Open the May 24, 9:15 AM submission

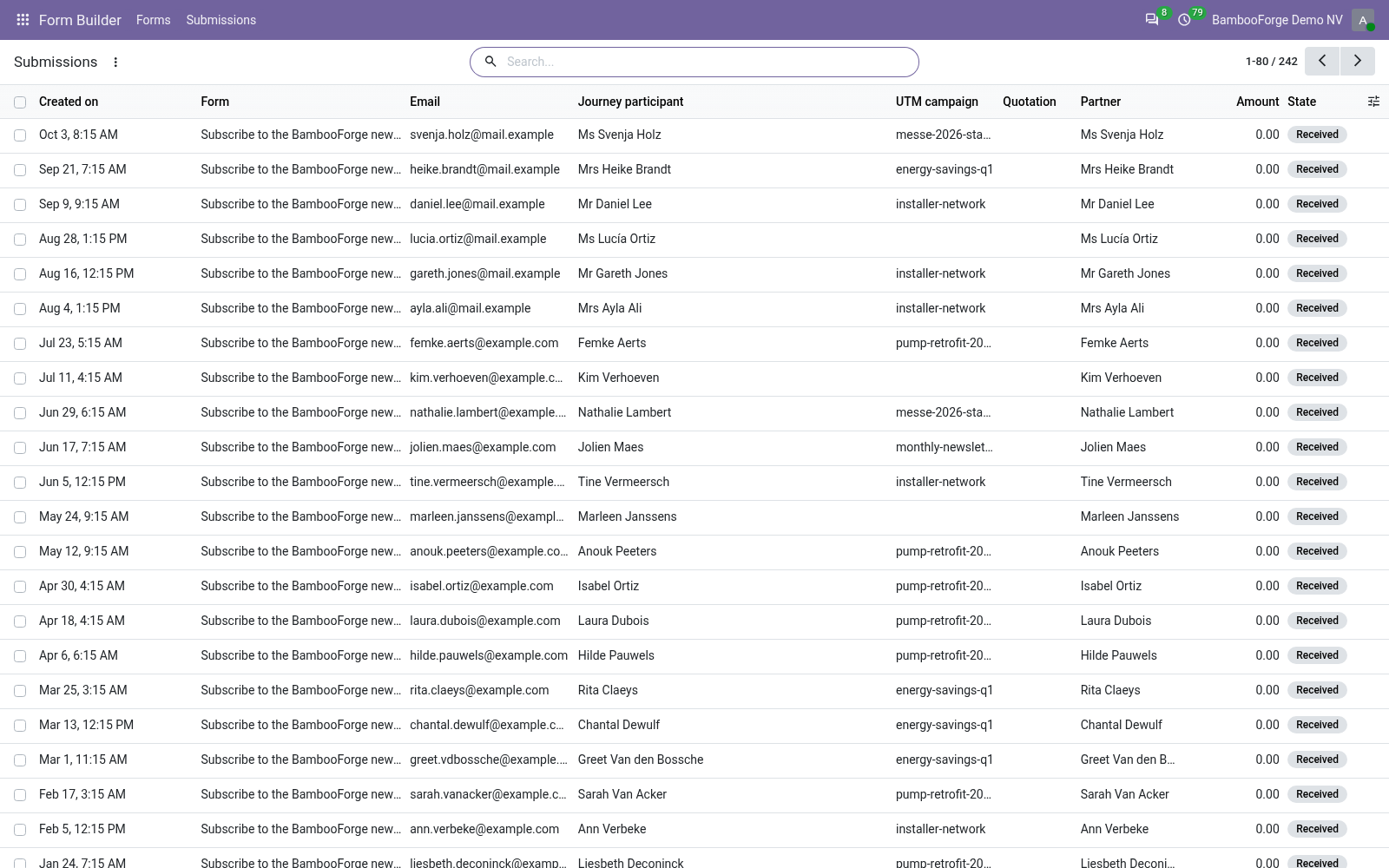(83, 516)
